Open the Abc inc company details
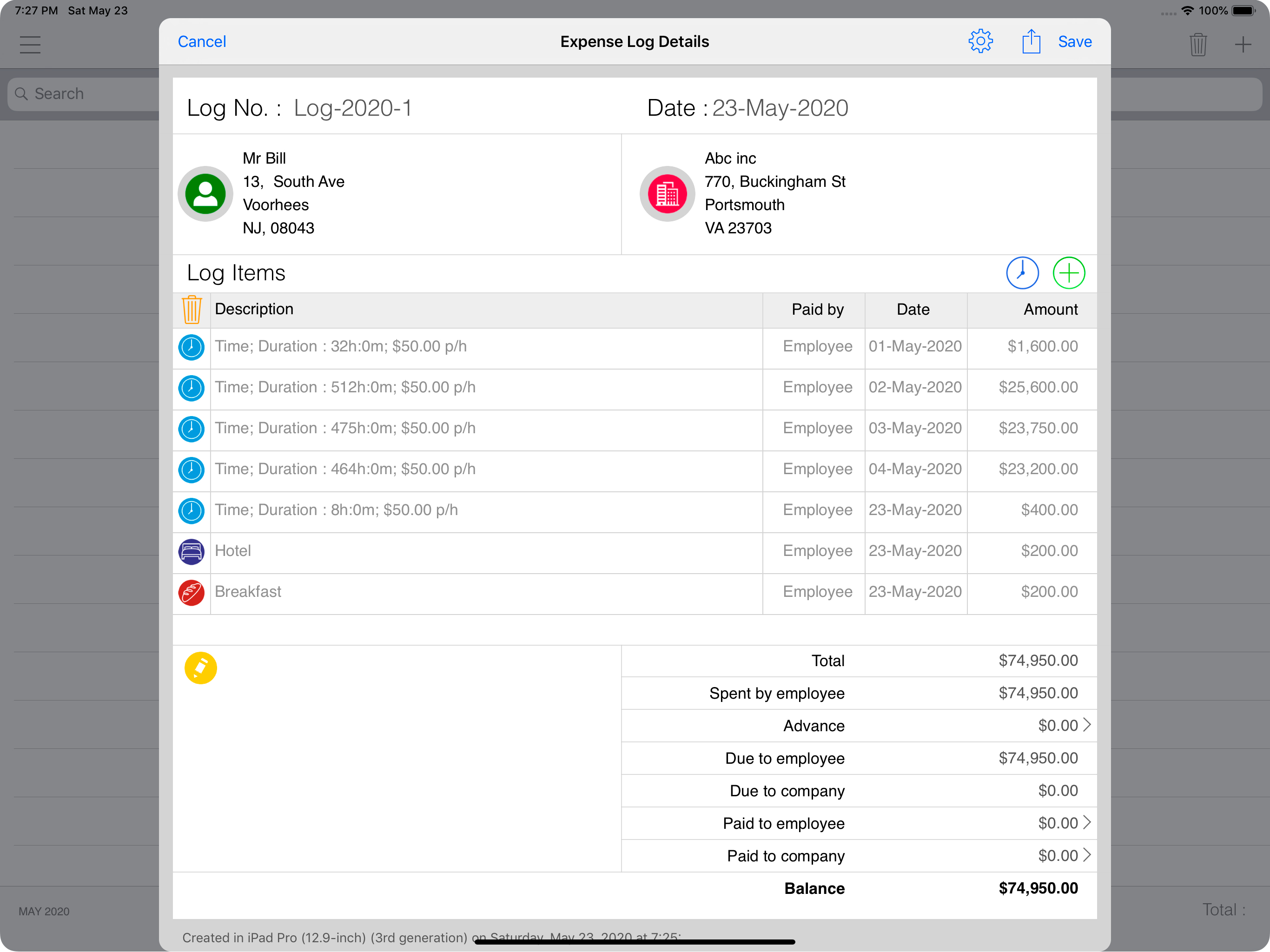The image size is (1270, 952). tap(775, 193)
